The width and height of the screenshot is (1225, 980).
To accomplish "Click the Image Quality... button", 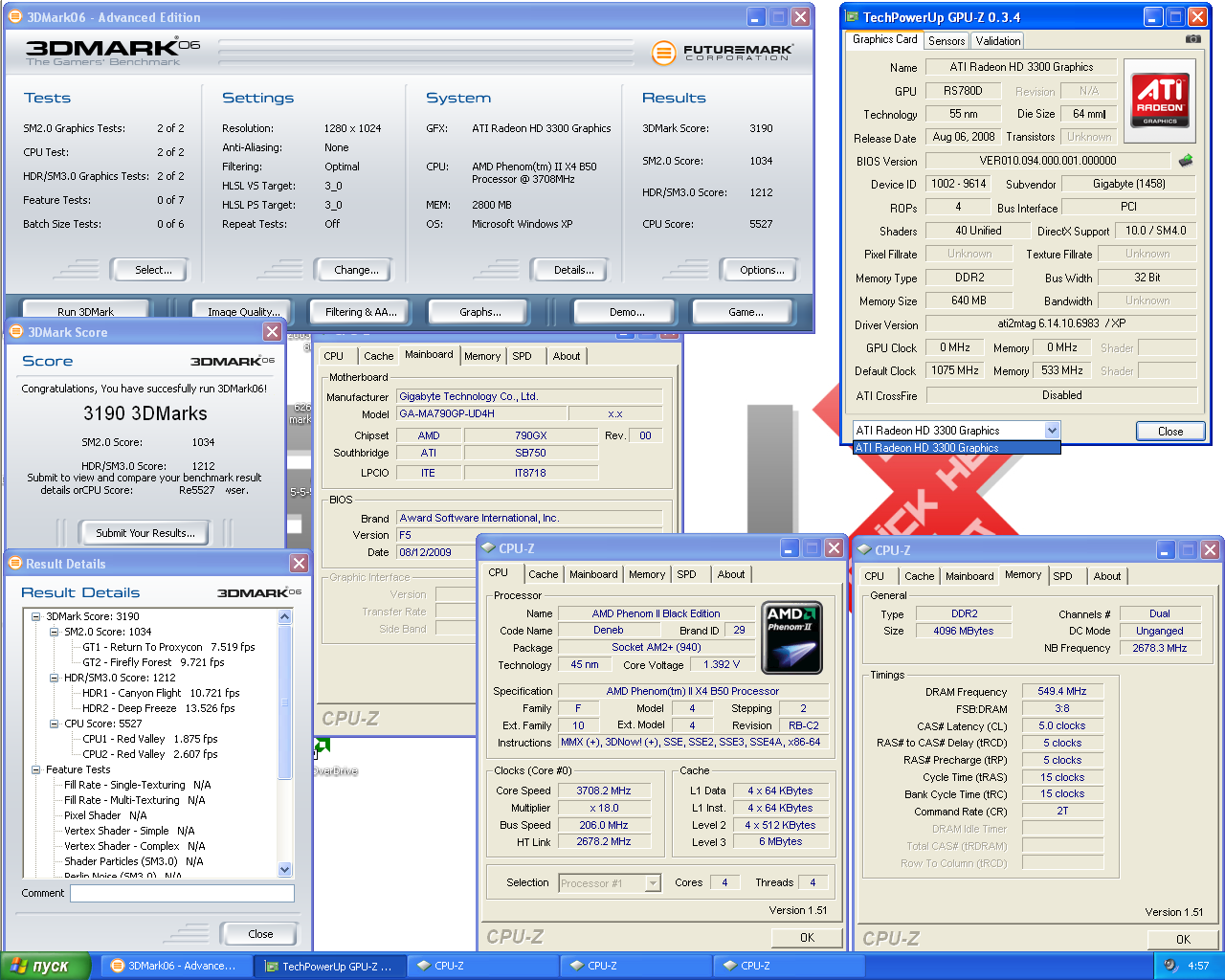I will 244,311.
